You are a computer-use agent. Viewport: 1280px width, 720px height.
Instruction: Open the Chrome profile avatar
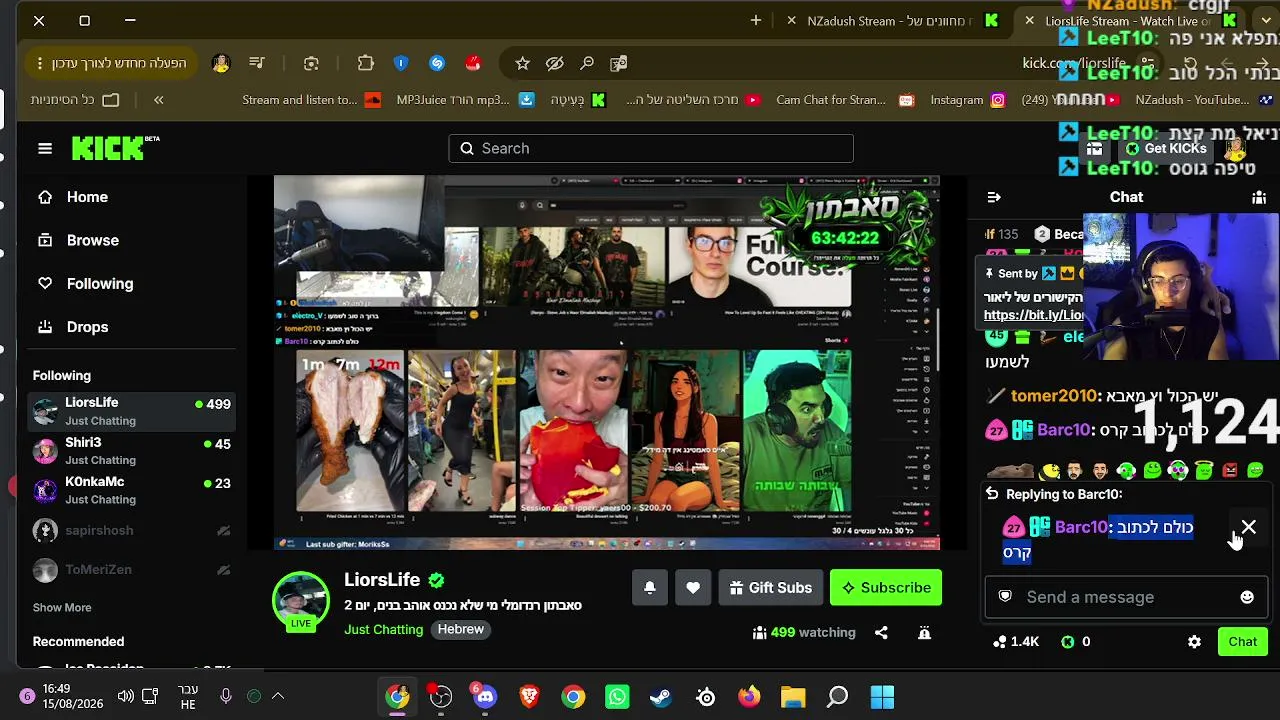point(221,63)
